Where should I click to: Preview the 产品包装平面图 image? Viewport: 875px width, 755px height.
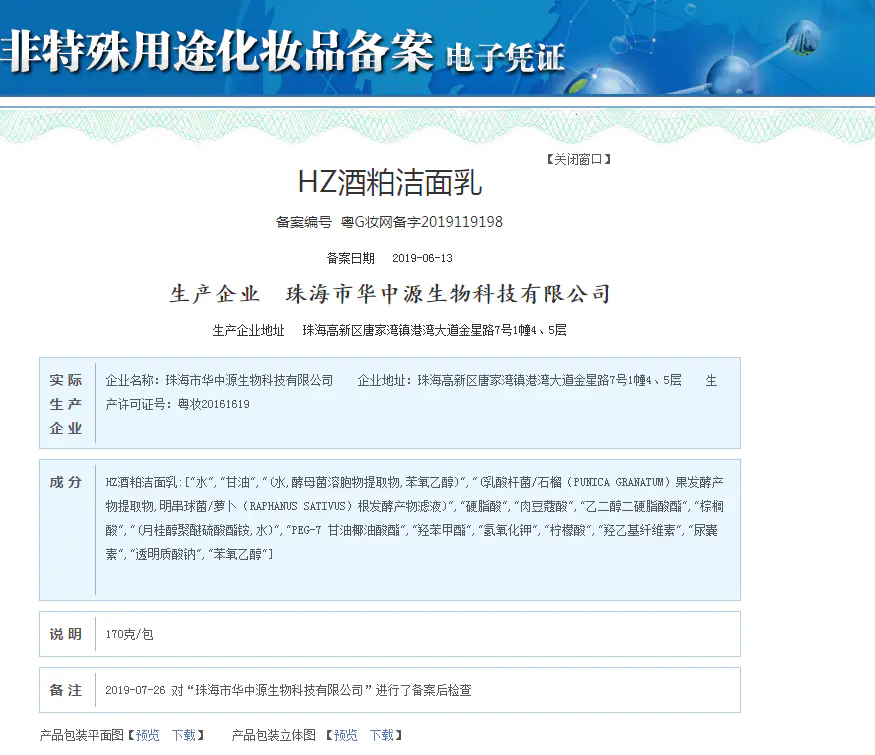click(147, 735)
